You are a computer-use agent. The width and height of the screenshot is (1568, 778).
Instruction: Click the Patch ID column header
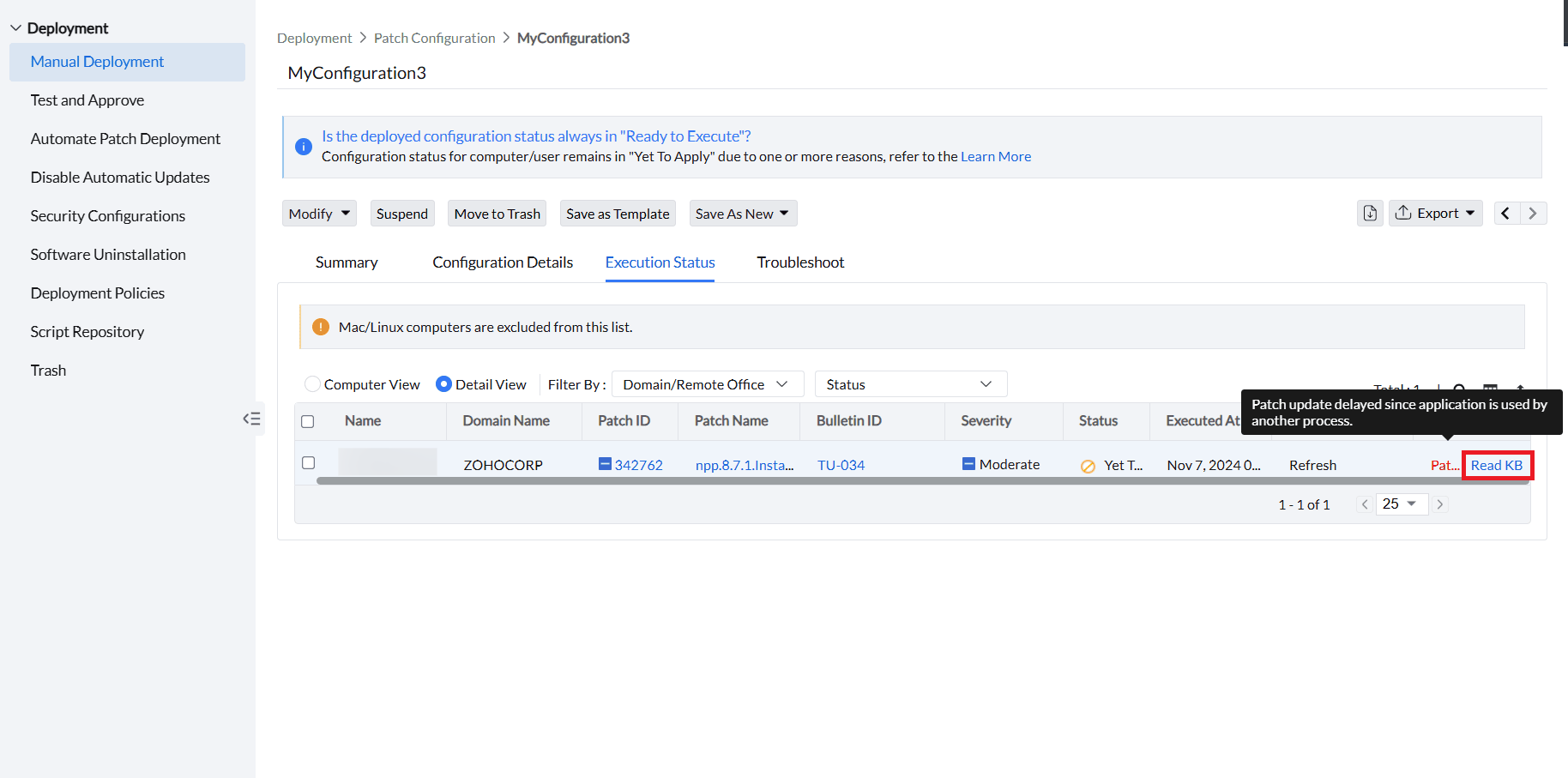pos(624,420)
